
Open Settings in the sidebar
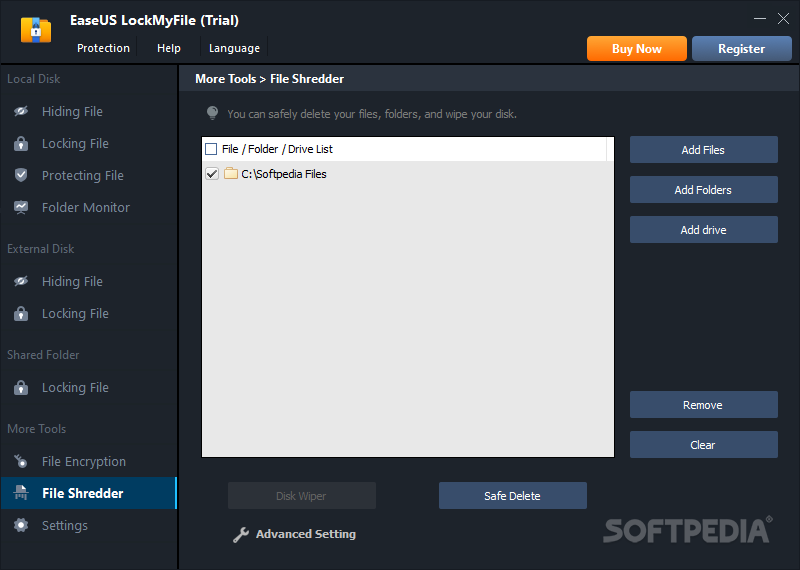[89, 525]
